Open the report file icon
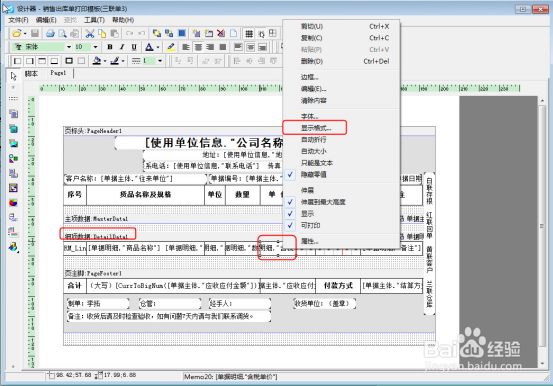 [16, 34]
